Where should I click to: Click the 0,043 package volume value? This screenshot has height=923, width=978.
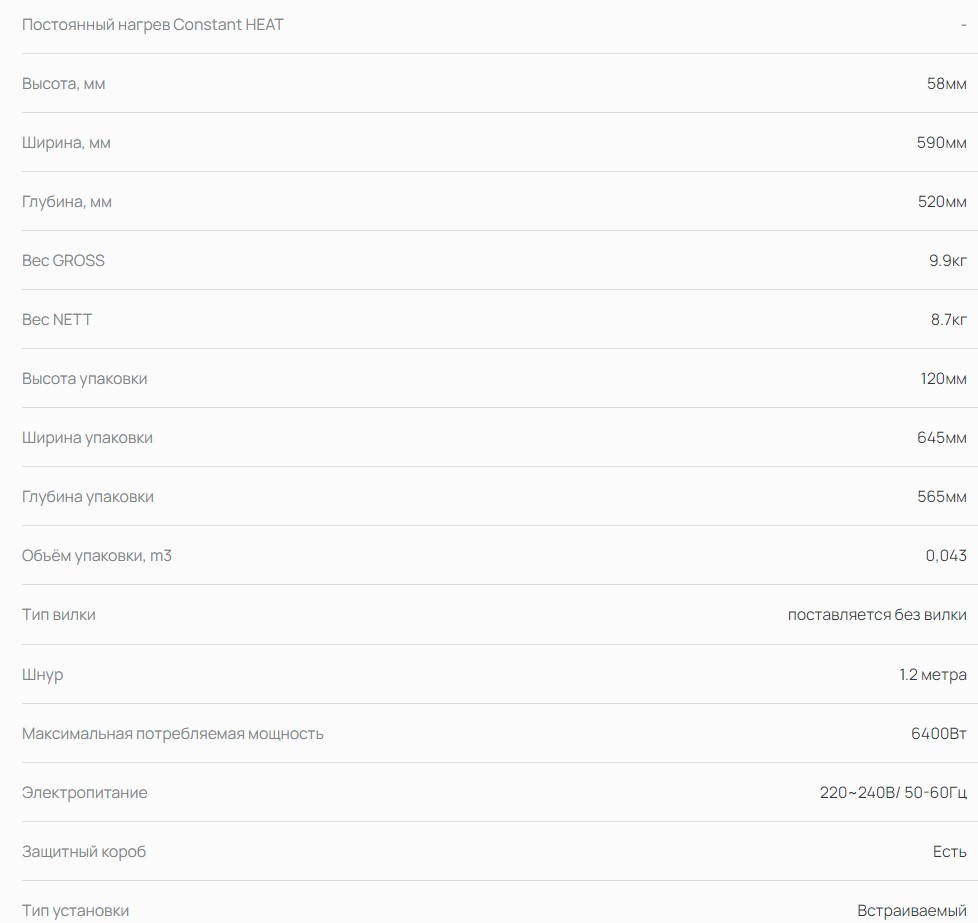(x=946, y=556)
